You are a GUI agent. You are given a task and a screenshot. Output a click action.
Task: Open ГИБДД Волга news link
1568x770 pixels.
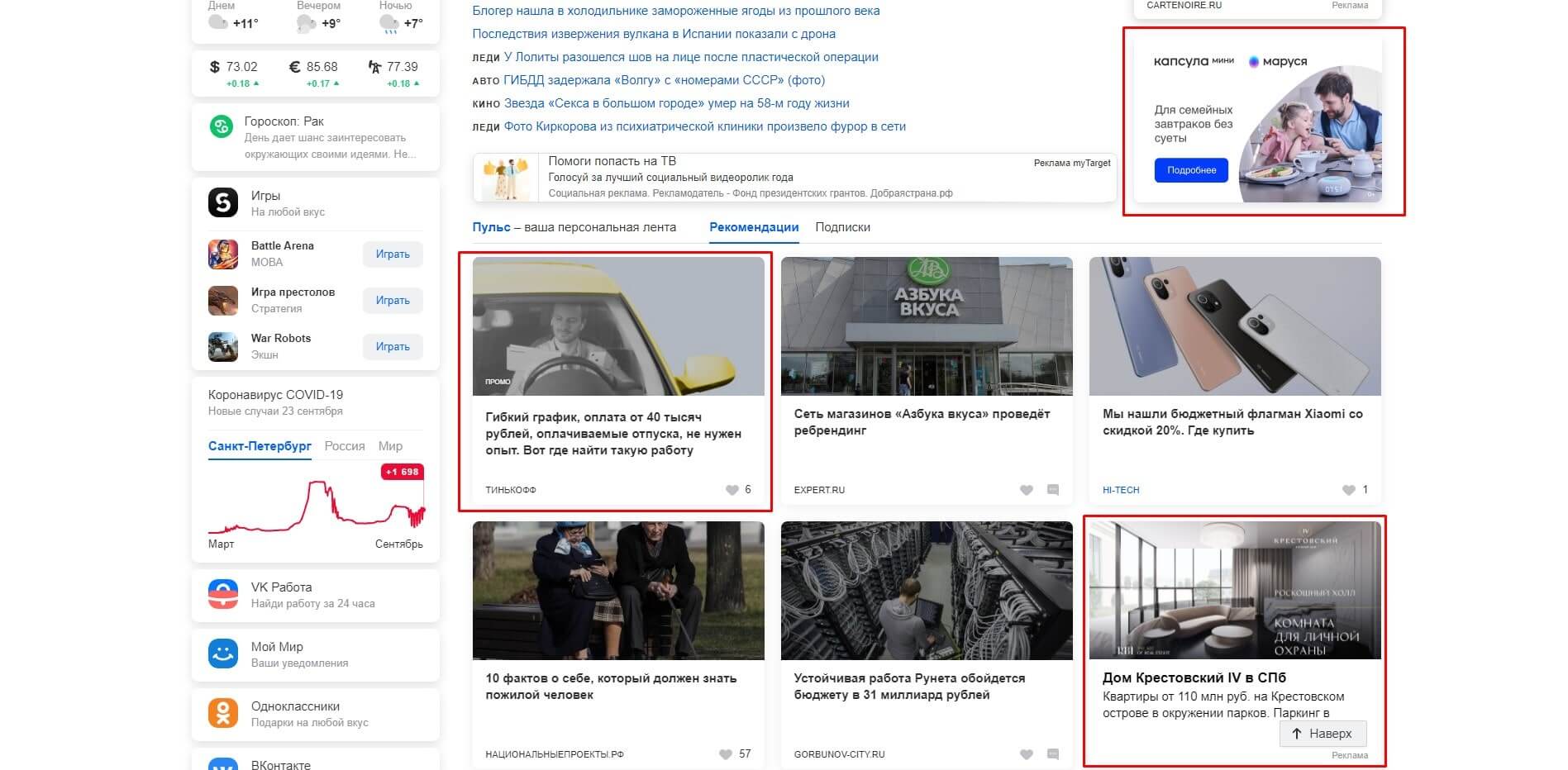click(665, 80)
